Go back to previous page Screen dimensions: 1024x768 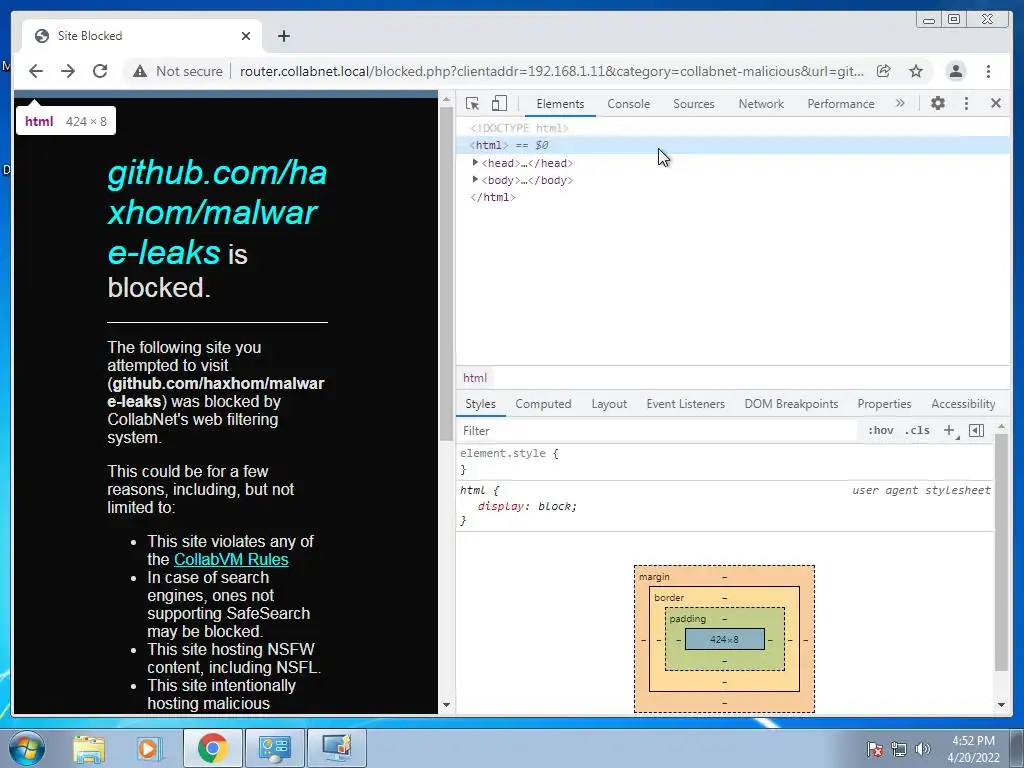point(36,71)
